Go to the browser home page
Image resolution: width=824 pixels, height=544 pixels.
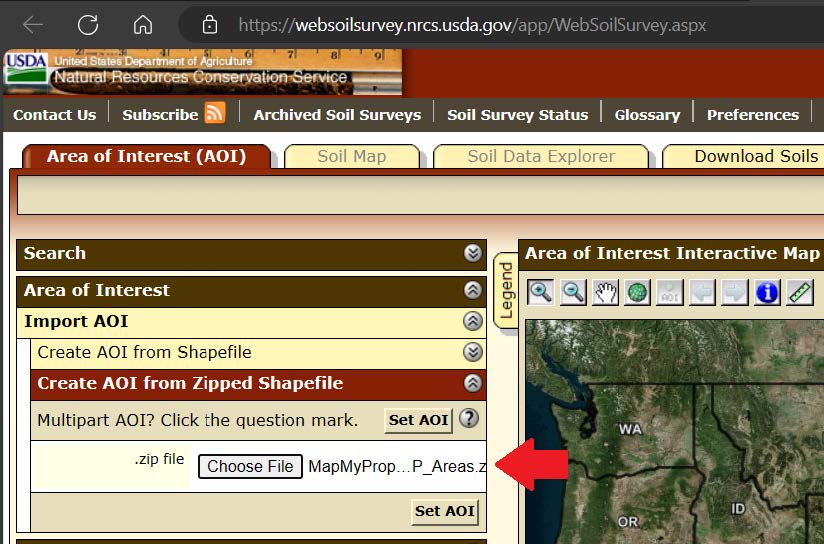click(143, 24)
